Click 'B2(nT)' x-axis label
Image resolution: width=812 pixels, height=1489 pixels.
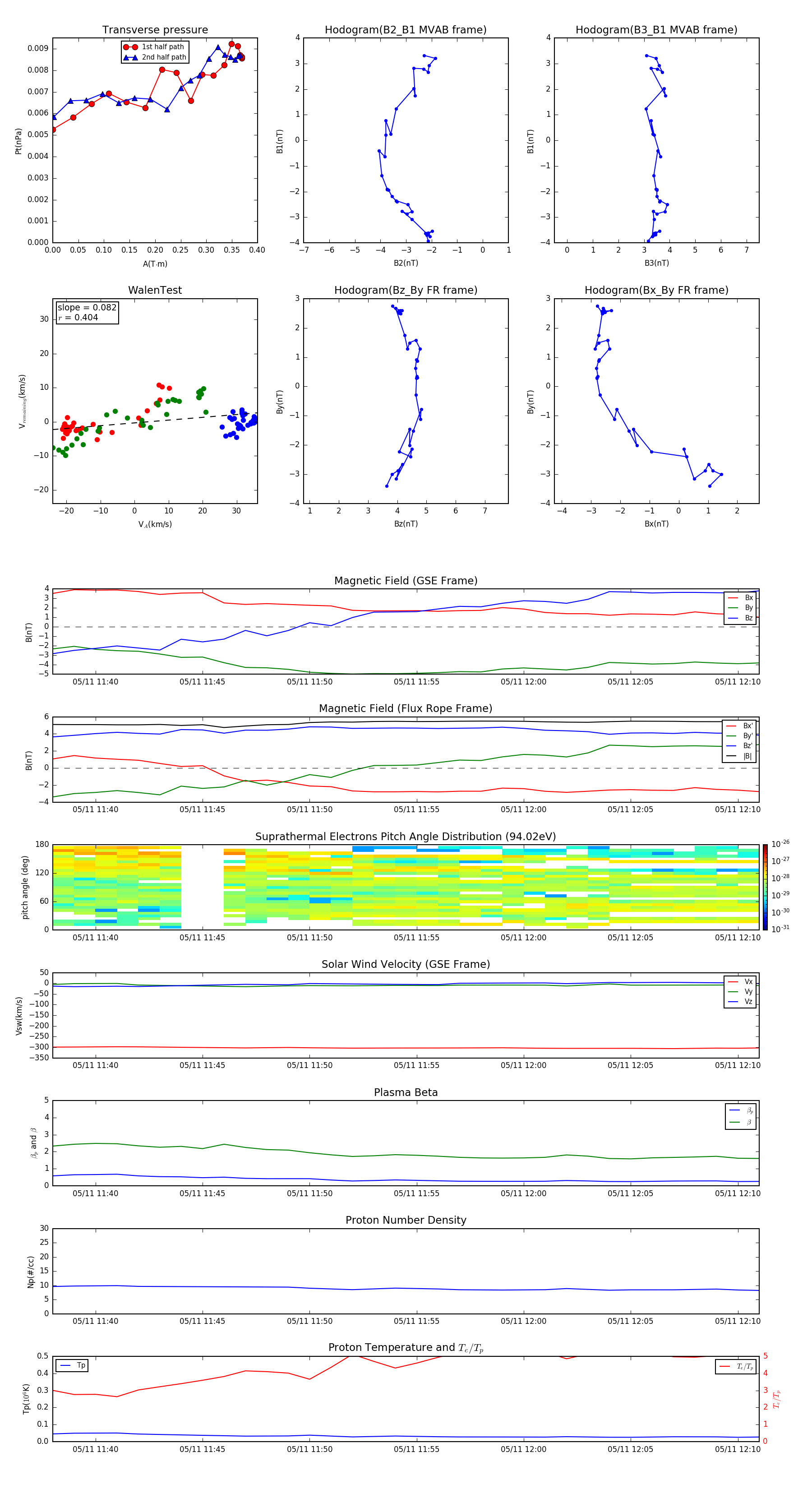click(406, 263)
